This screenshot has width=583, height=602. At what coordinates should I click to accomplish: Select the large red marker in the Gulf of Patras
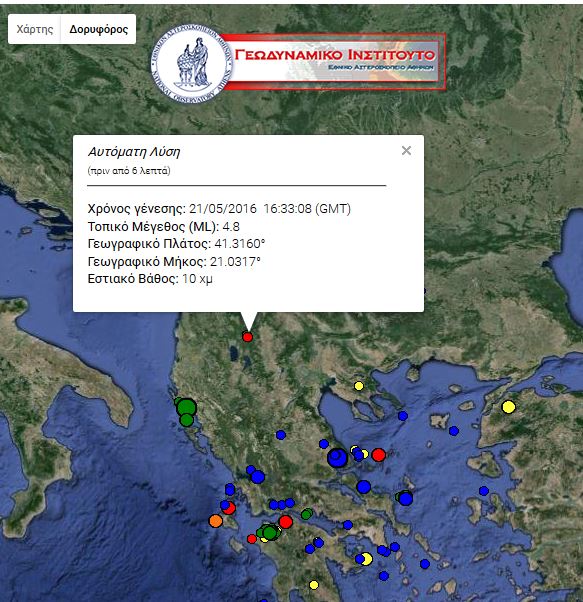pos(286,522)
